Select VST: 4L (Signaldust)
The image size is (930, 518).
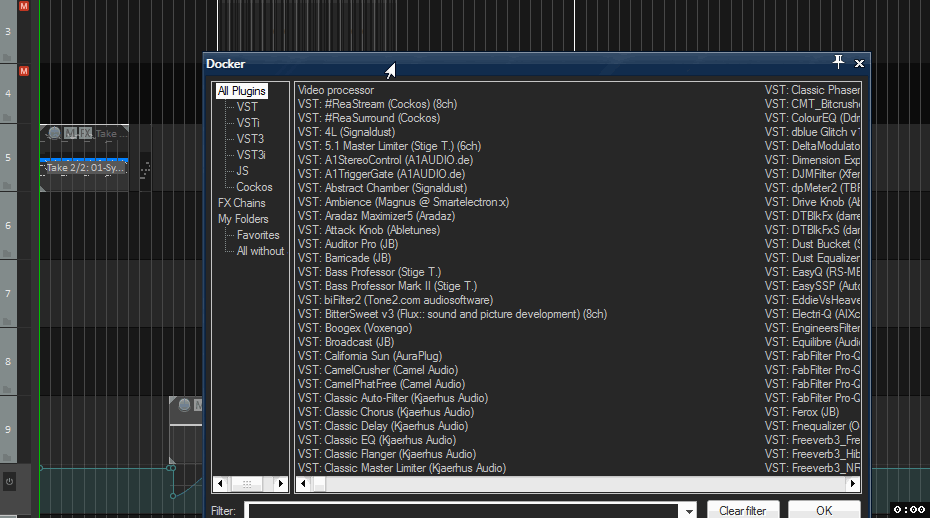[346, 132]
